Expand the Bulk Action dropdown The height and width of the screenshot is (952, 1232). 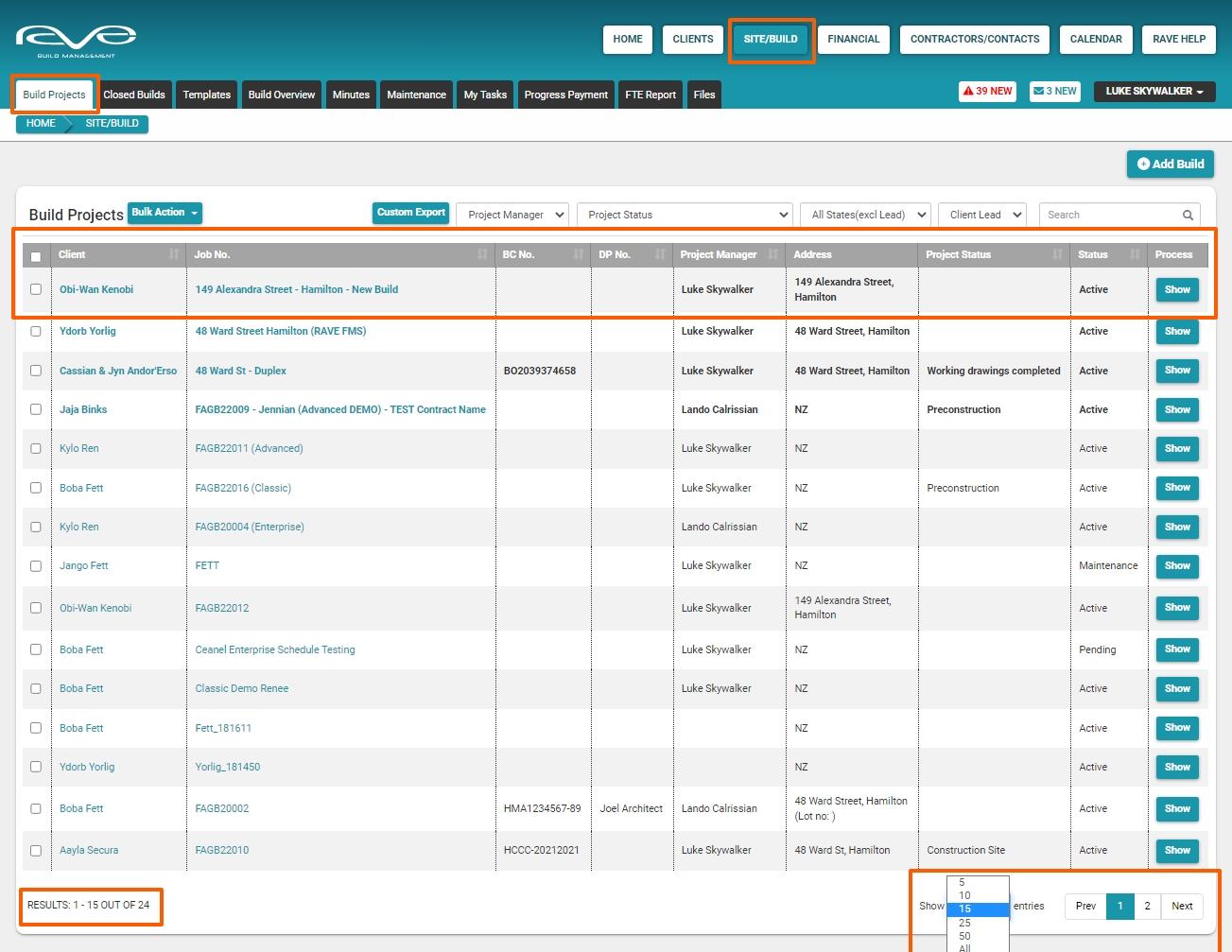click(165, 213)
